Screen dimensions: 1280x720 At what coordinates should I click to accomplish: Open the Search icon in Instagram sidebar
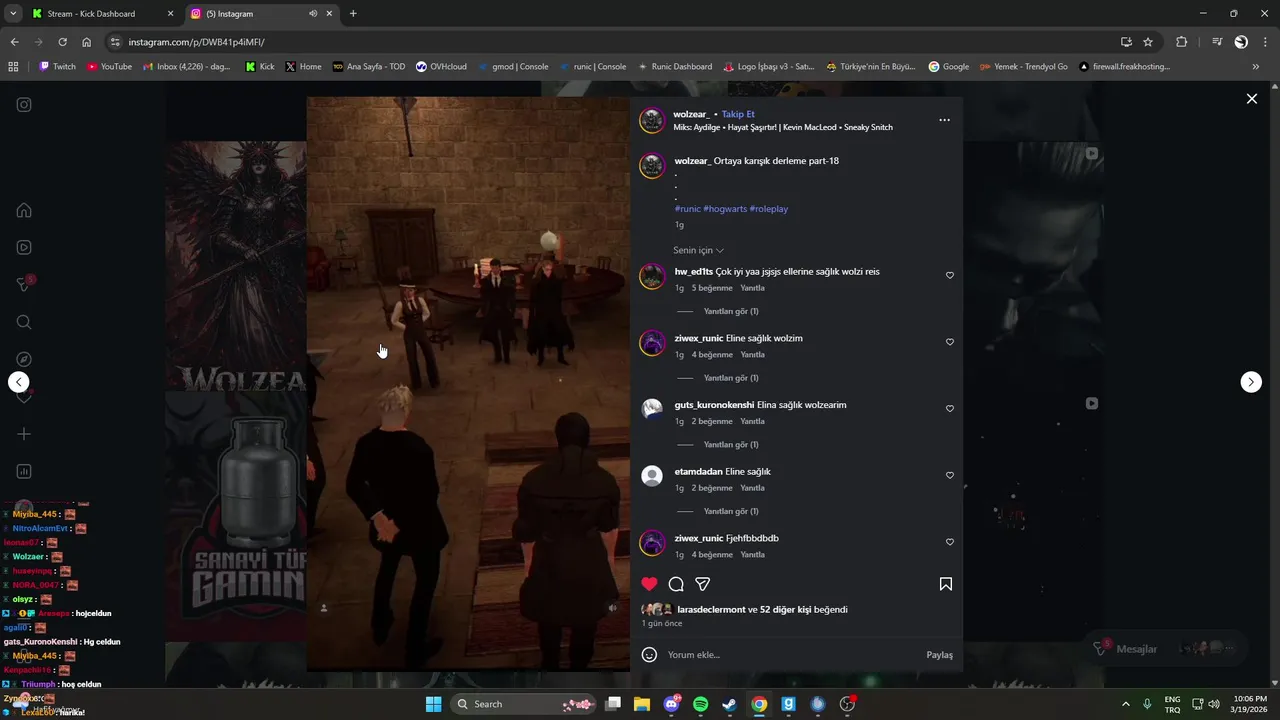(x=24, y=322)
